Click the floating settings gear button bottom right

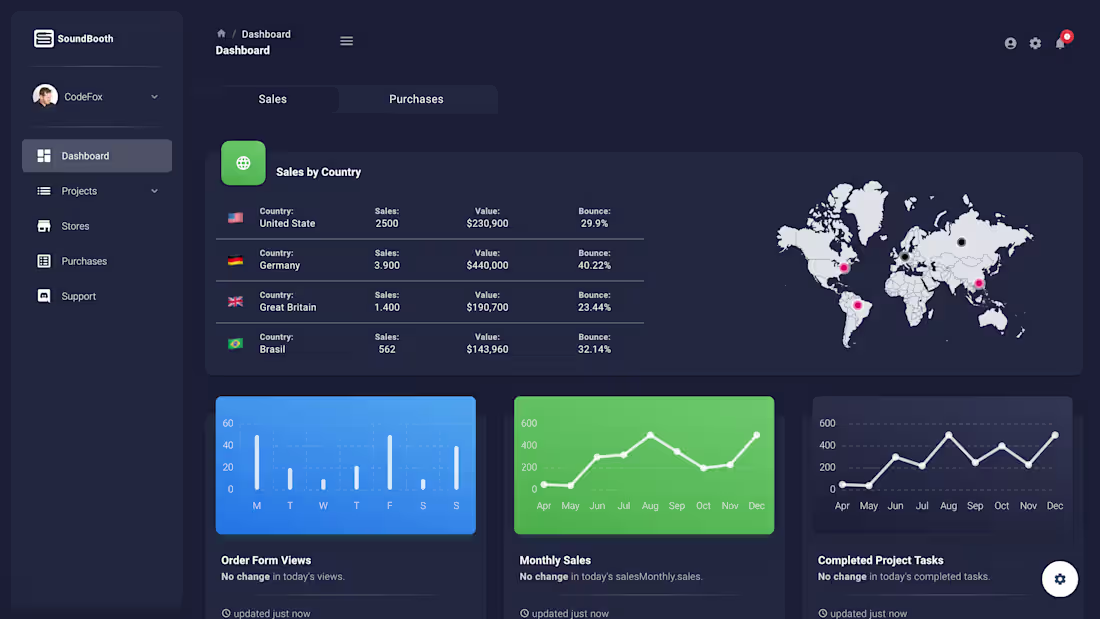[1059, 579]
